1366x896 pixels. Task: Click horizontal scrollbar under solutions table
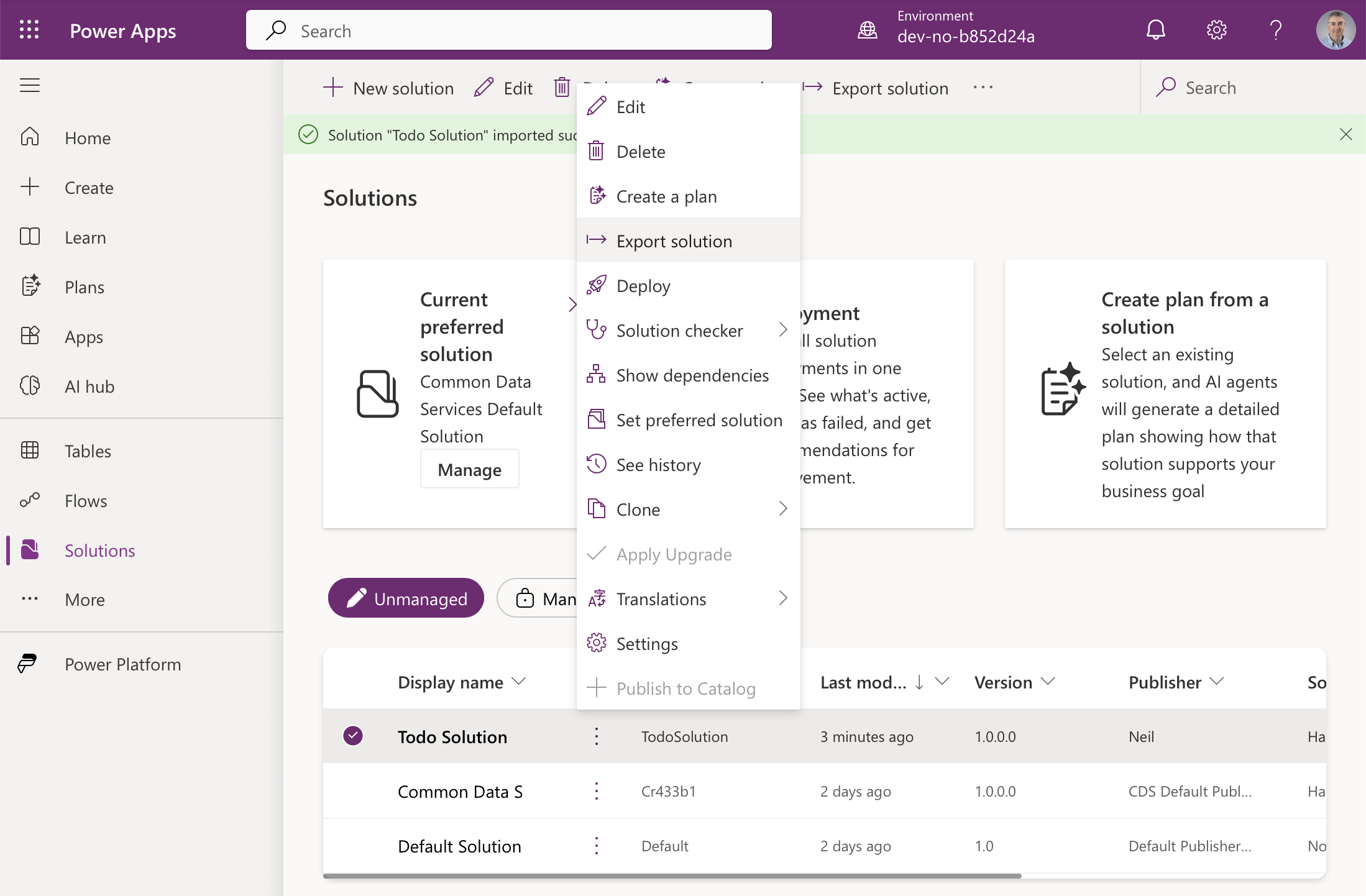tap(672, 875)
